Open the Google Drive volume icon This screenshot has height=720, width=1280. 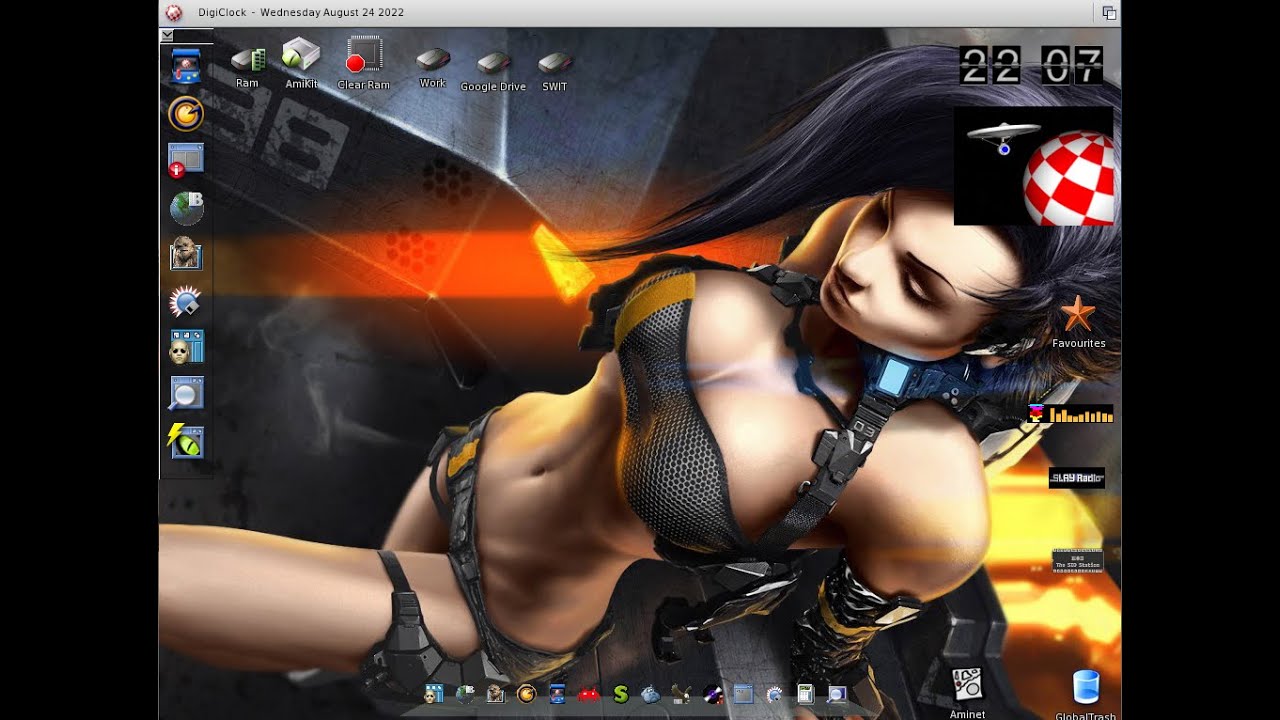(x=493, y=63)
